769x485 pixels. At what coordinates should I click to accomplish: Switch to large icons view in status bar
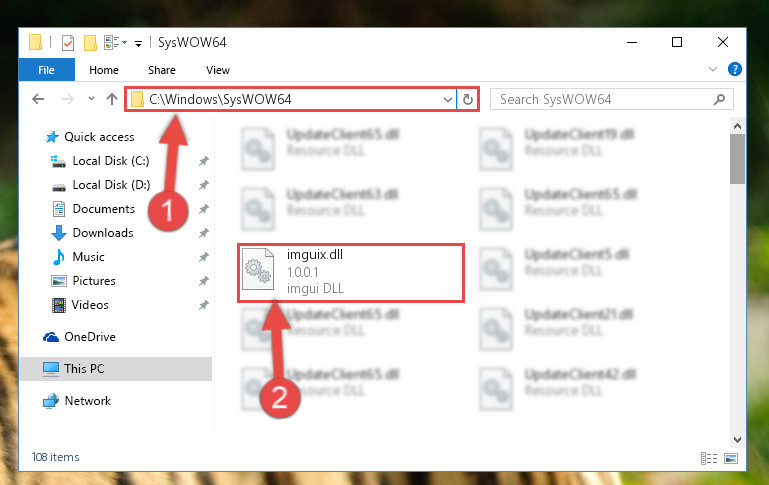click(x=731, y=459)
